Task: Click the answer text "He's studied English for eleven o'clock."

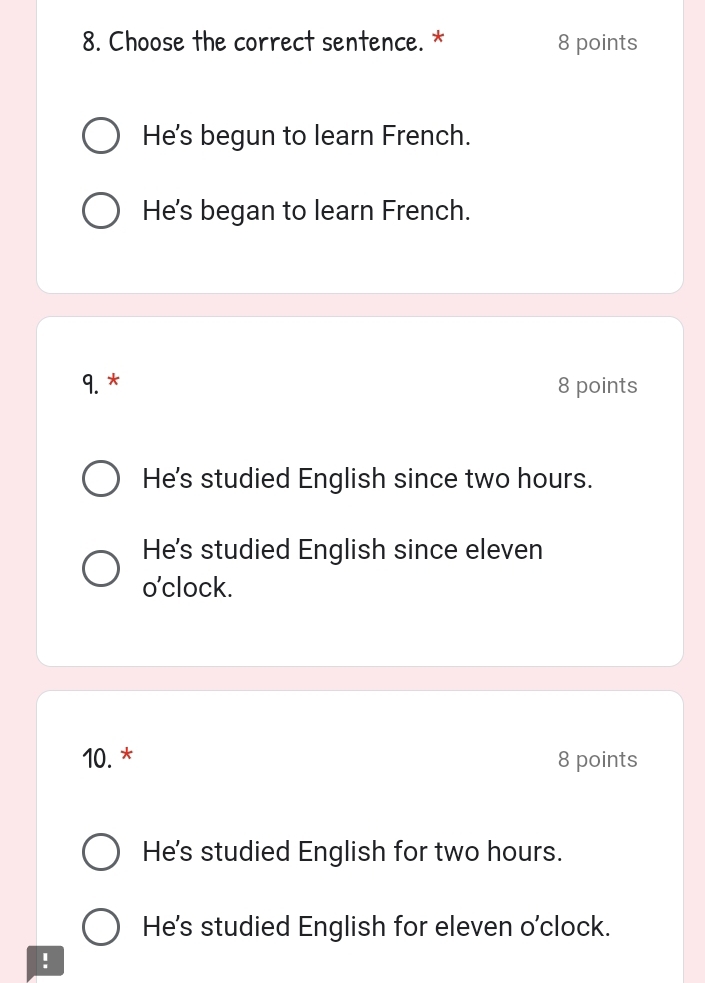Action: tap(376, 927)
